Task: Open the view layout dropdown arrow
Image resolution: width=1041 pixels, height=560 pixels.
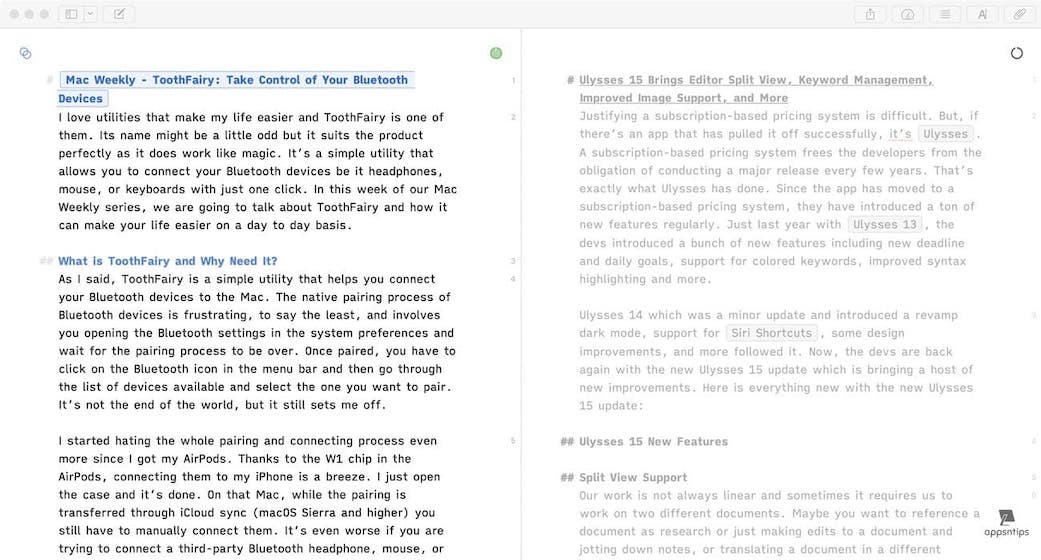Action: 90,14
